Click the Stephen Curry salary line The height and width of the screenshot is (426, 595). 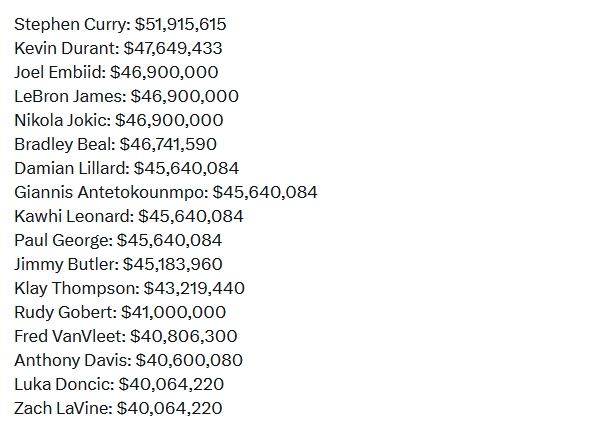point(120,24)
